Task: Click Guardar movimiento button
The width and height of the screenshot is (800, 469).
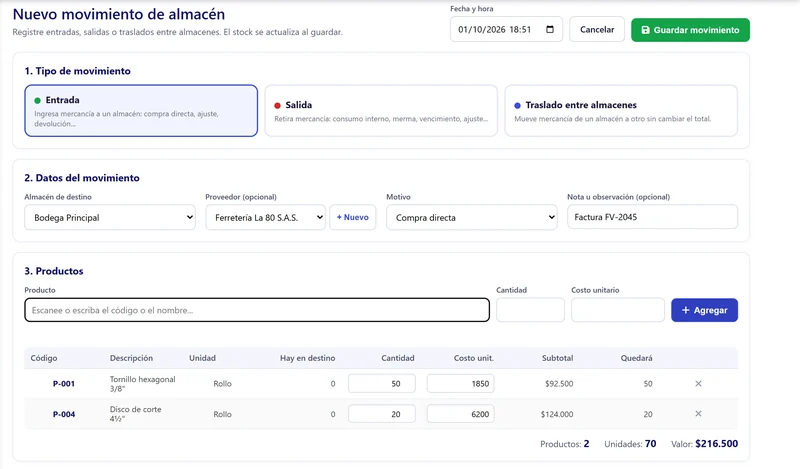Action: tap(690, 30)
